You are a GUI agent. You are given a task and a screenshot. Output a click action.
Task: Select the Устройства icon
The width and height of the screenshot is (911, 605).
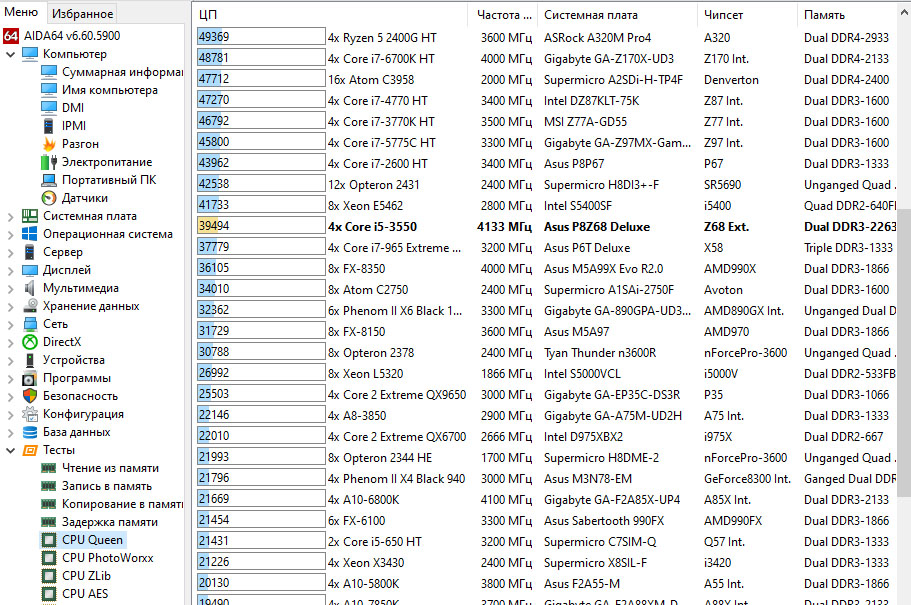tap(30, 360)
